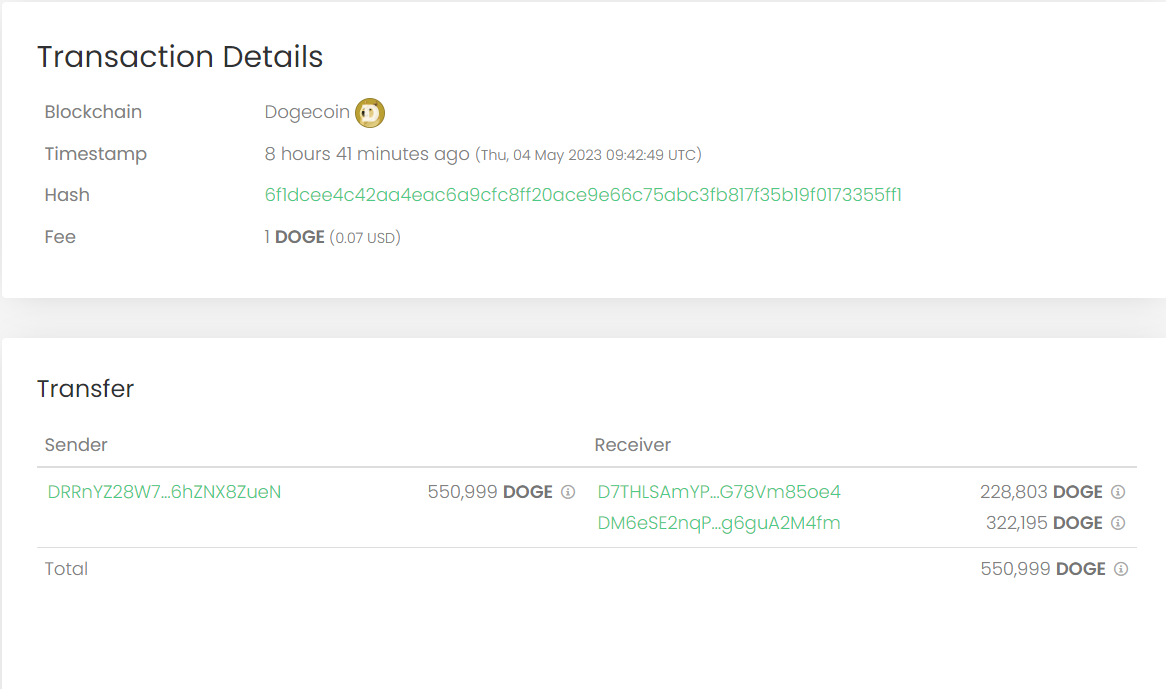1166x689 pixels.
Task: Click the Transfer section title
Action: point(85,389)
